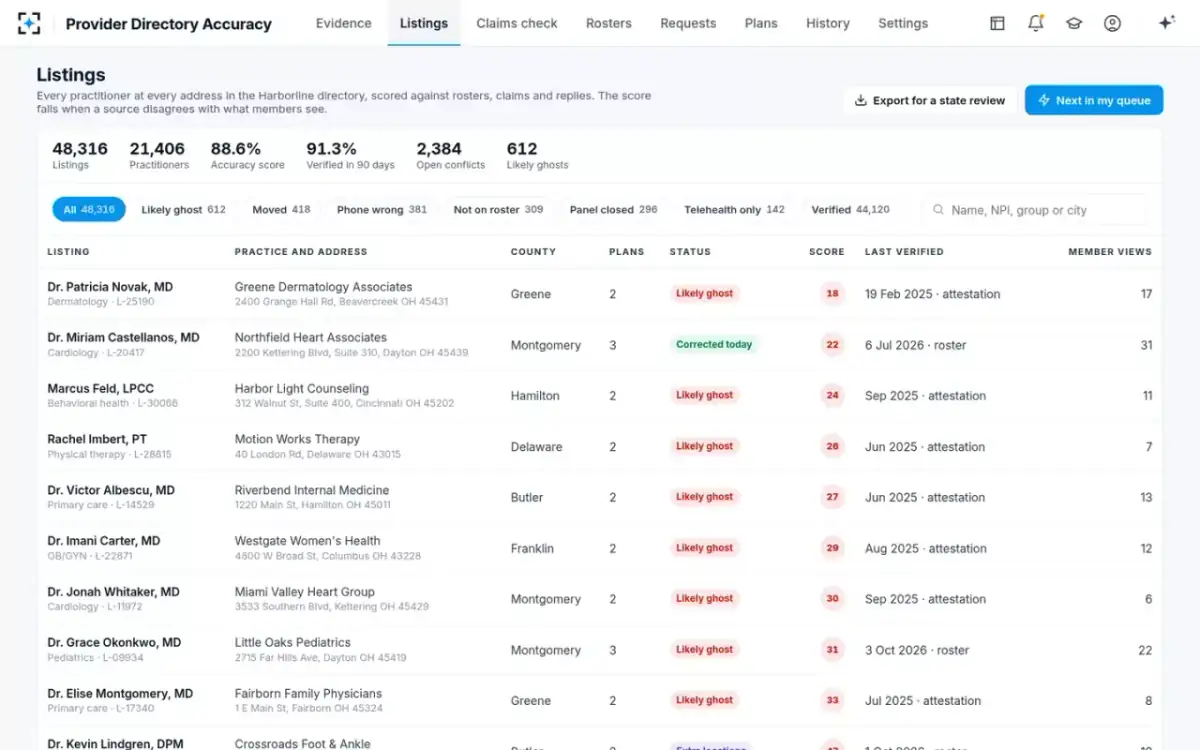Open the user profile icon

(x=1112, y=23)
